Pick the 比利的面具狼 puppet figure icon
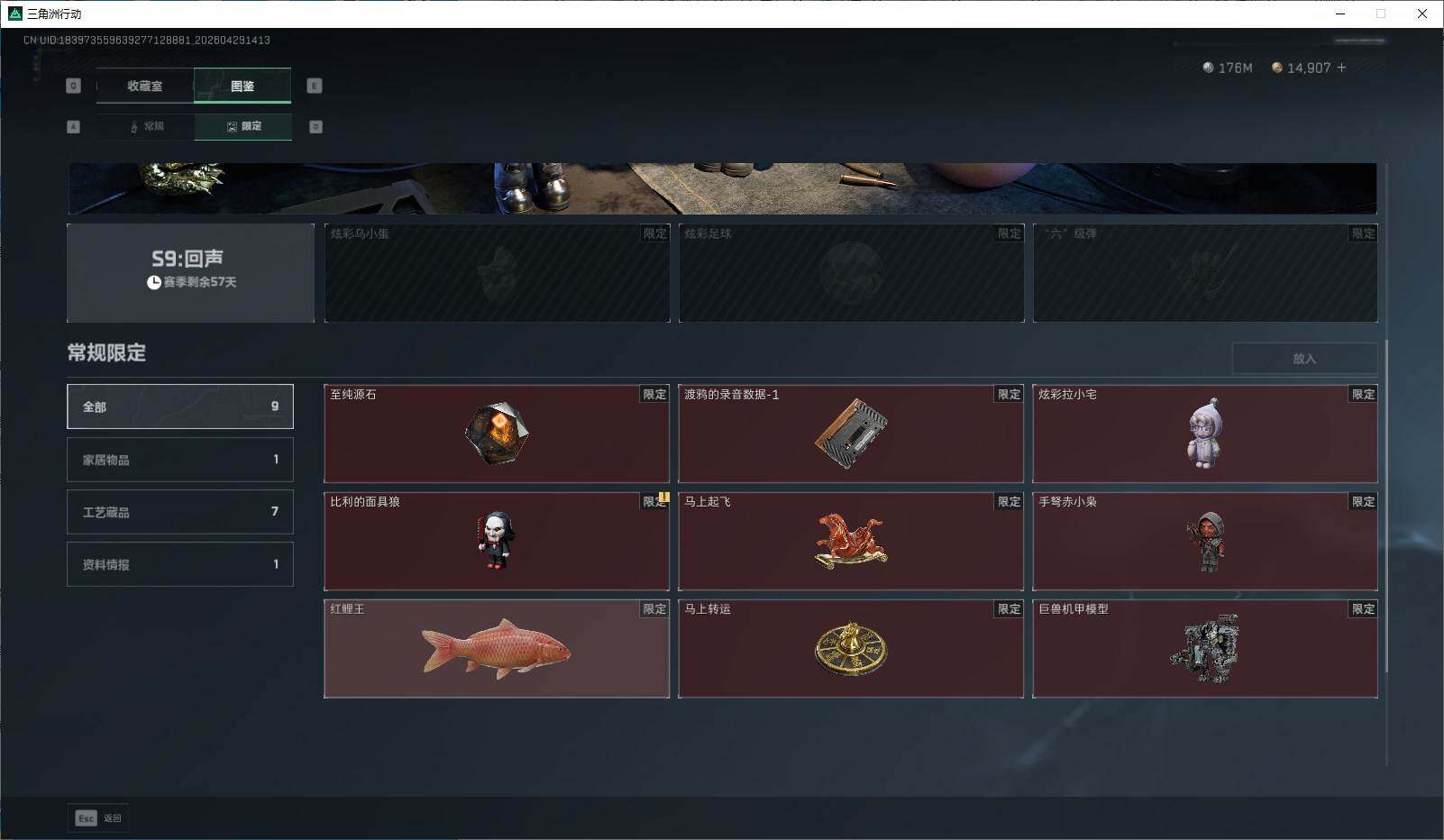This screenshot has height=840, width=1444. tap(496, 541)
